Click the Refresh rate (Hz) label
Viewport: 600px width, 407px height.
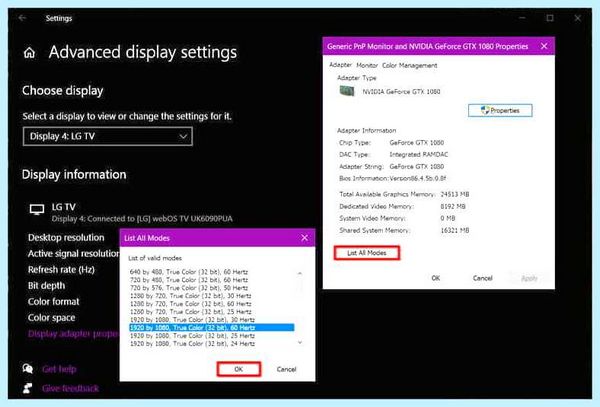pyautogui.click(x=61, y=270)
